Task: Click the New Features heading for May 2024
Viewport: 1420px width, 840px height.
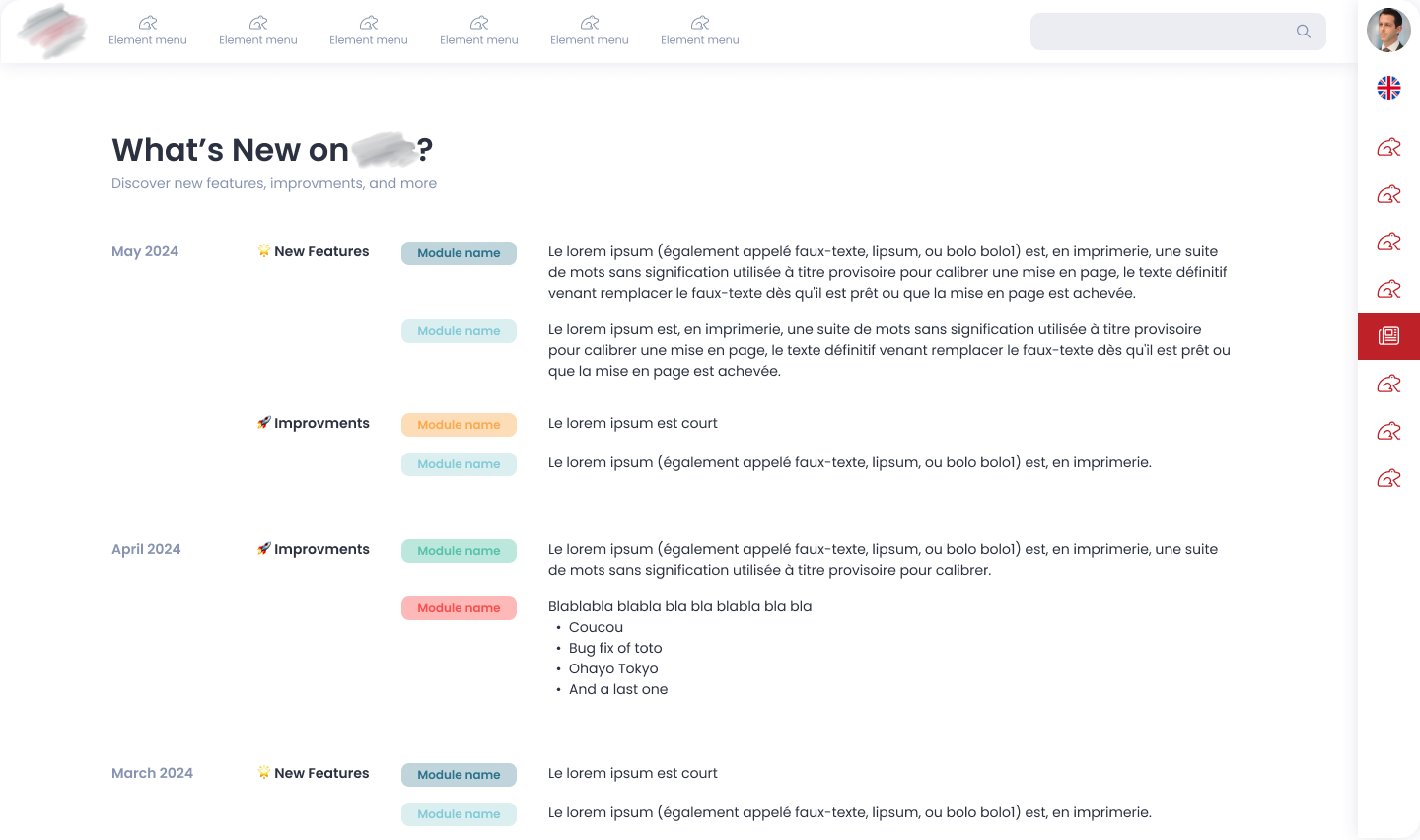Action: point(313,251)
